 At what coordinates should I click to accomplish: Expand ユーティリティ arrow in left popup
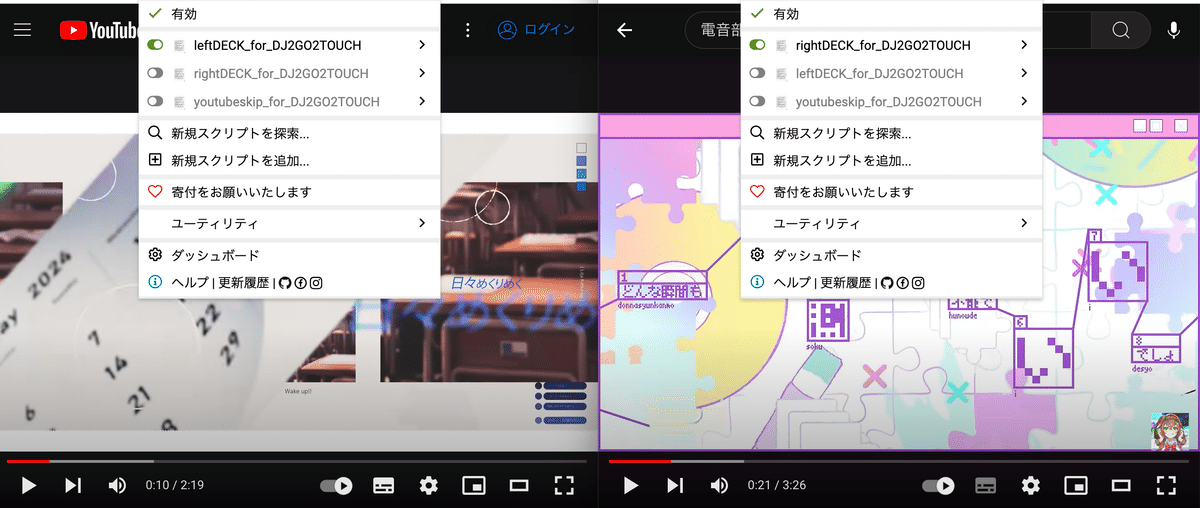coord(422,223)
